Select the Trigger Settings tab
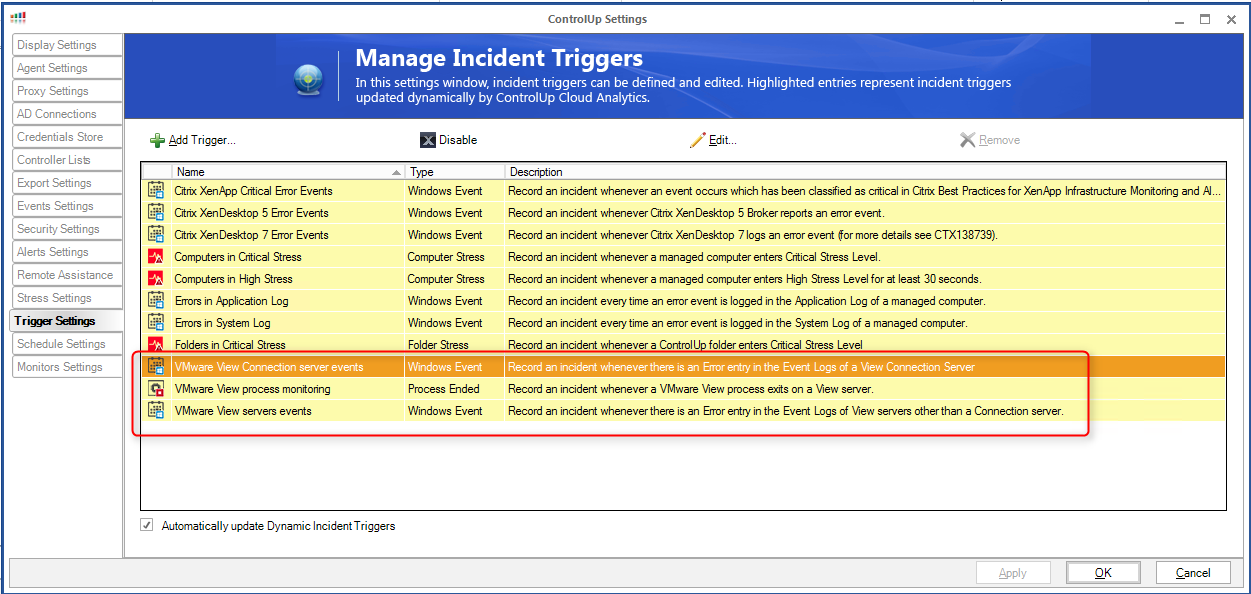This screenshot has width=1251, height=594. click(67, 321)
